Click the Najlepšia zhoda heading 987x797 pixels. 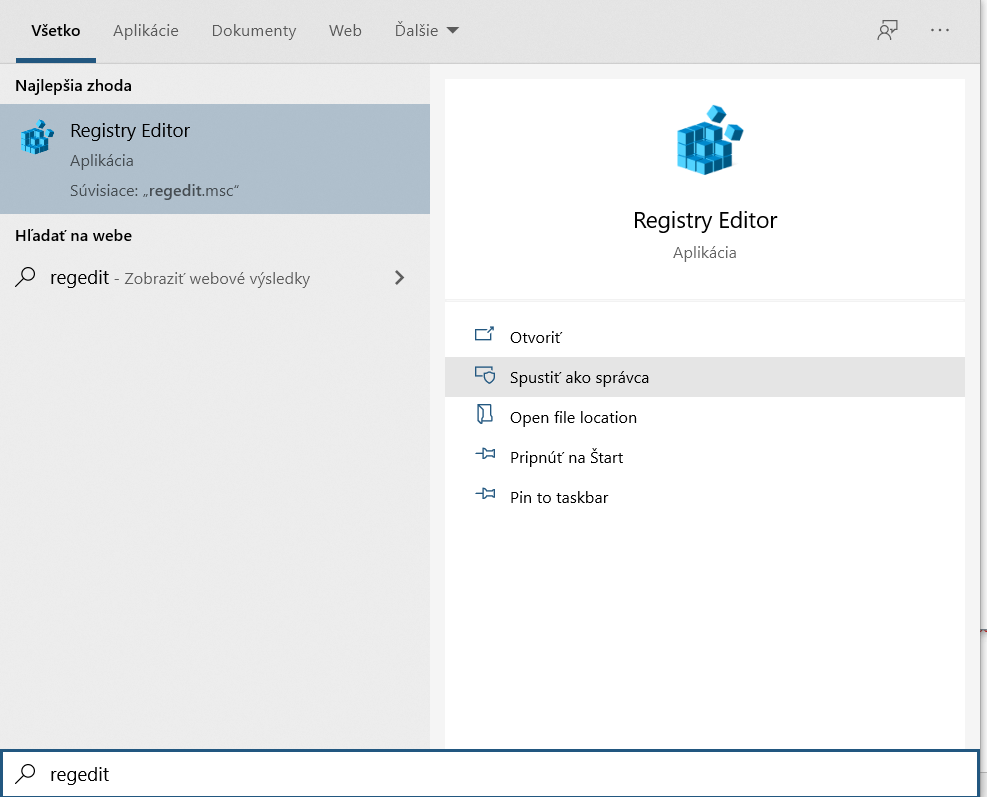coord(74,86)
